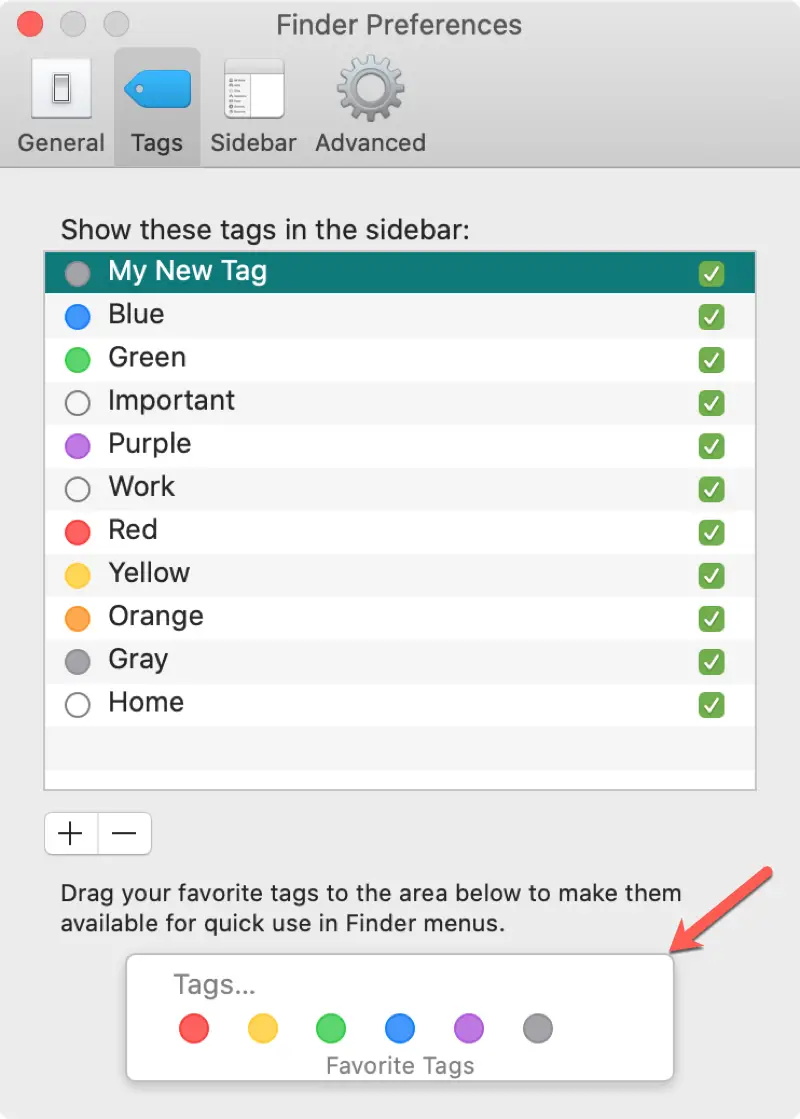
Task: Click the red dot next to Red
Action: click(78, 532)
